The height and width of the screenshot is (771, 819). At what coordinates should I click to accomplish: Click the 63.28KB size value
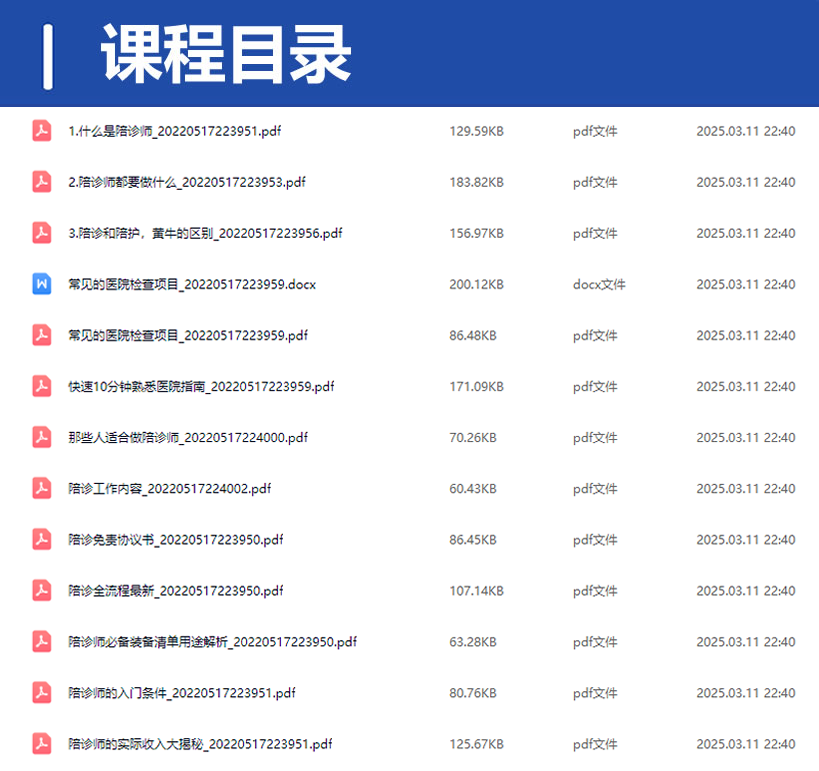473,642
